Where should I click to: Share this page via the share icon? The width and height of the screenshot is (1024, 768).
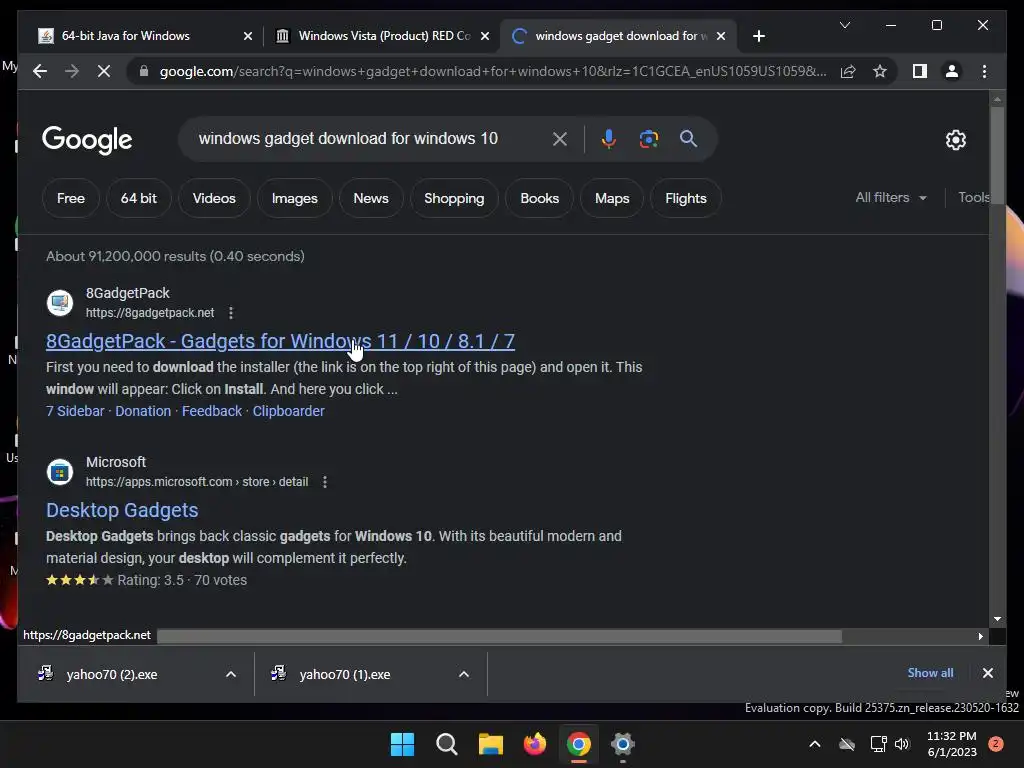point(848,71)
